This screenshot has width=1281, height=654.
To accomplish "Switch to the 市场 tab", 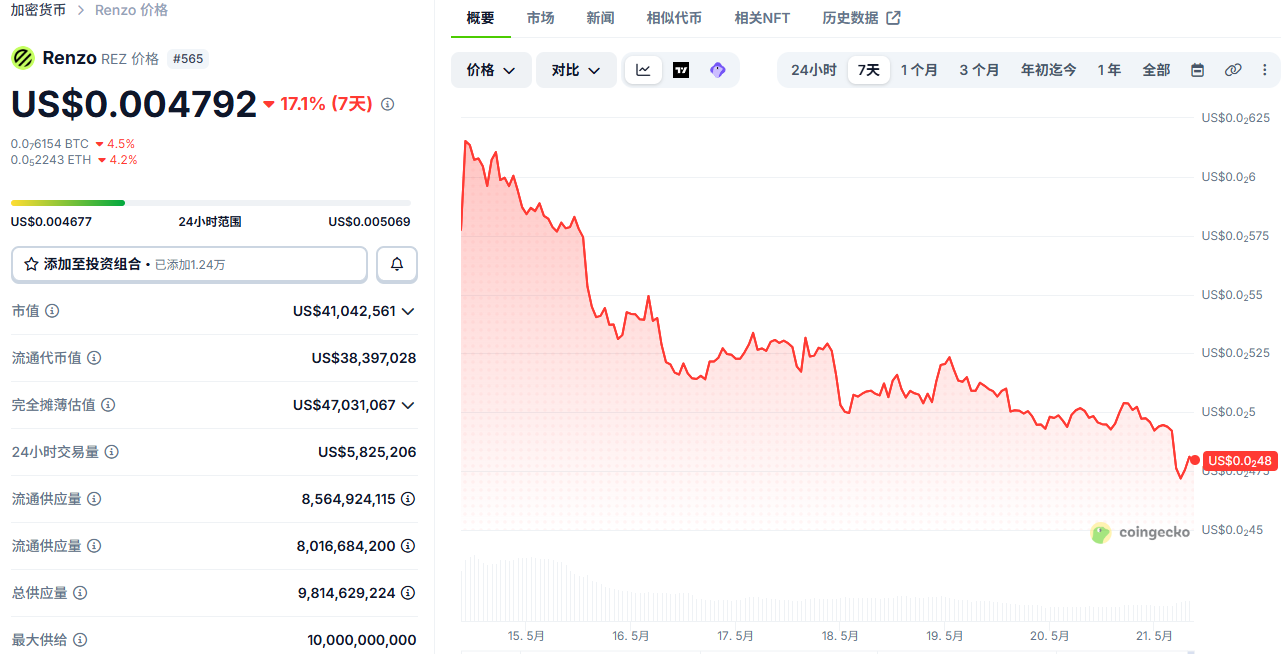I will (x=541, y=18).
